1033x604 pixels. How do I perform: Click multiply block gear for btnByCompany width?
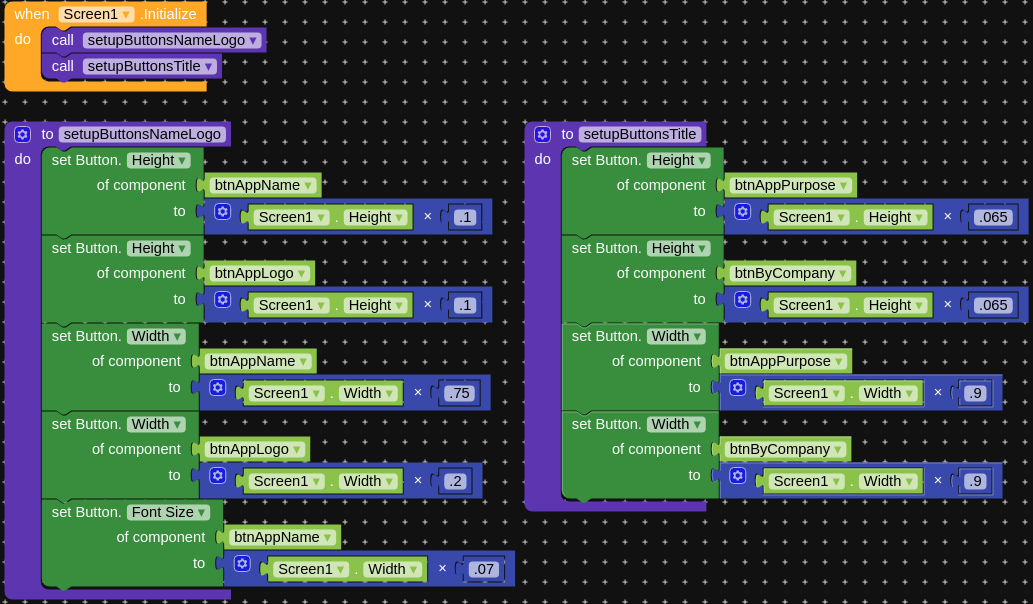pyautogui.click(x=737, y=476)
